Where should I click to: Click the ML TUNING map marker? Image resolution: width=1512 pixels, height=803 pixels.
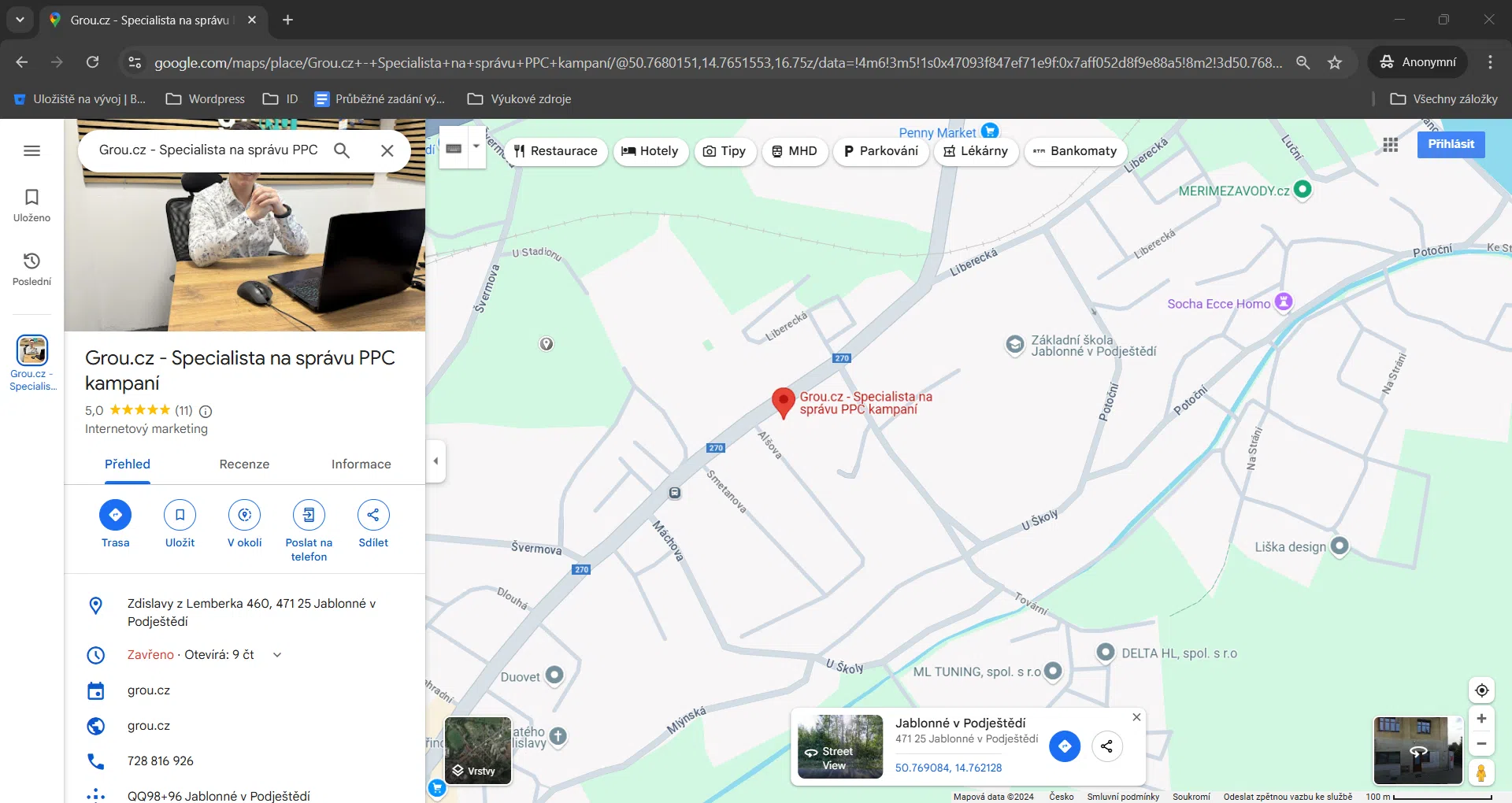coord(1053,671)
